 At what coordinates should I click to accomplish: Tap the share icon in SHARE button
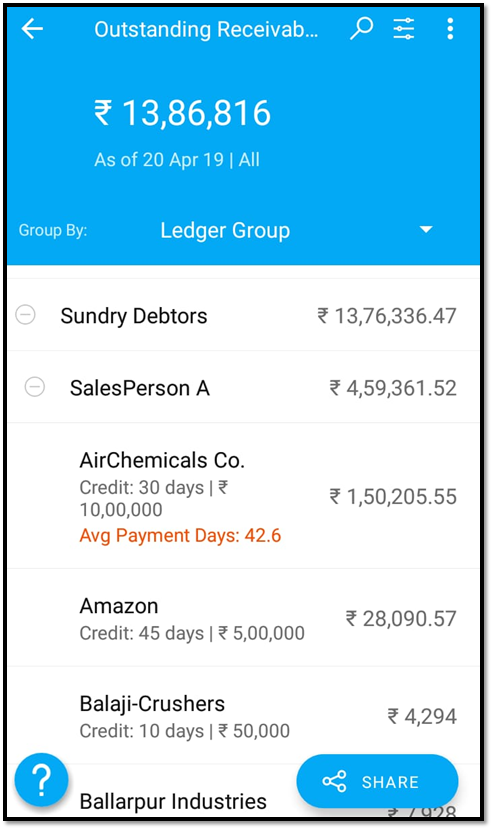pos(334,781)
